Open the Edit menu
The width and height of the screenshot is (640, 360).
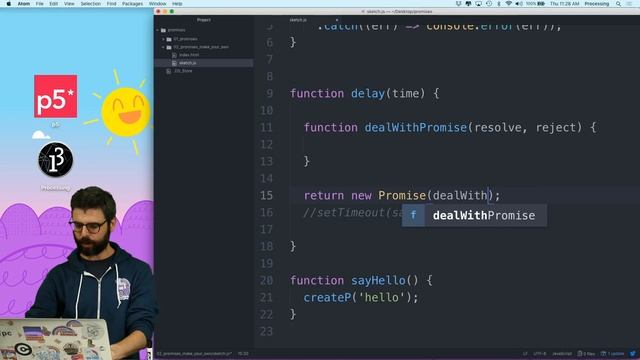[53, 4]
